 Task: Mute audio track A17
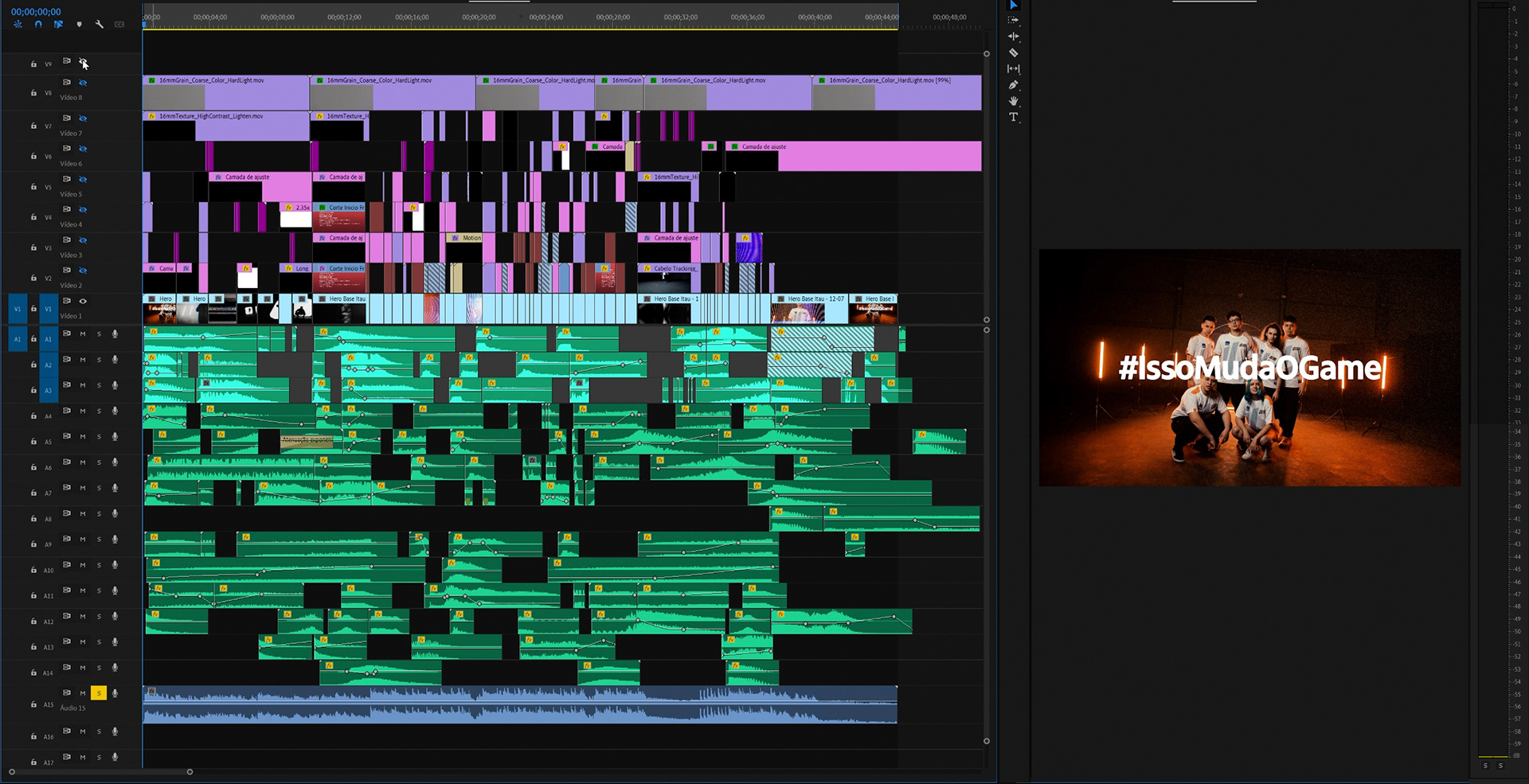(83, 757)
